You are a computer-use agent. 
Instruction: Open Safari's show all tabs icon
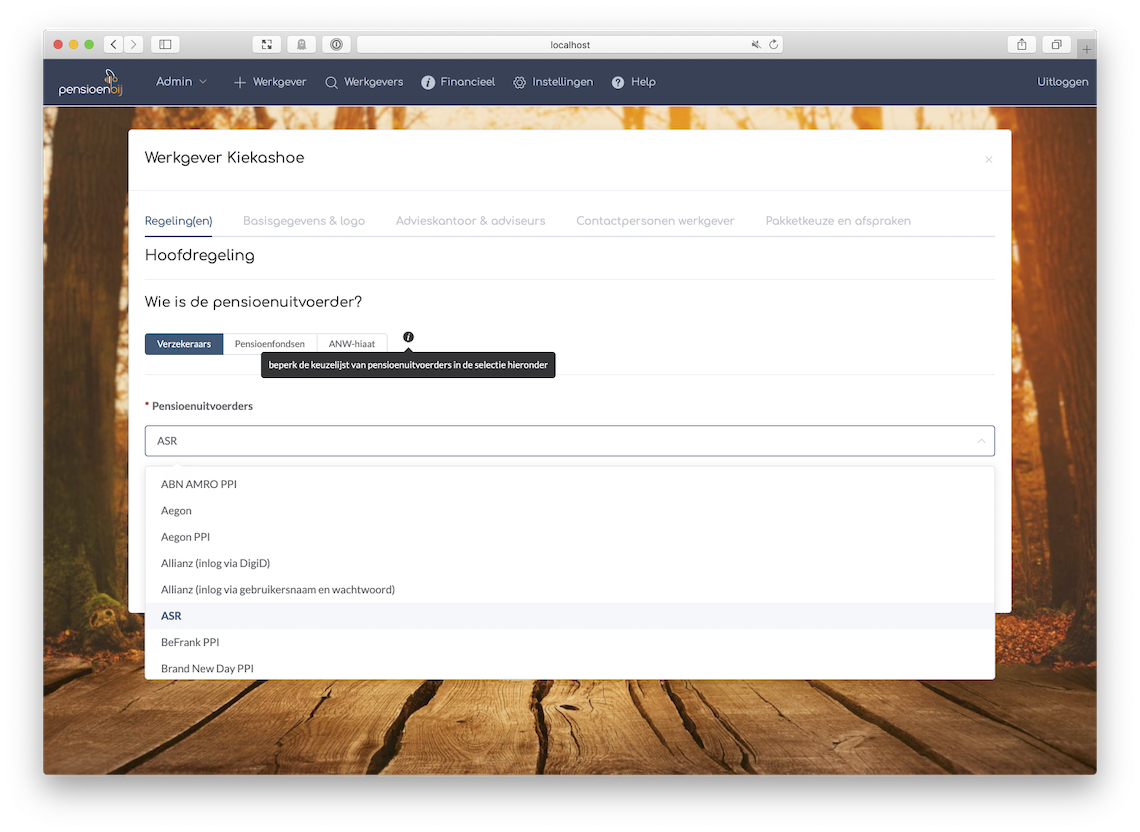tap(1055, 44)
